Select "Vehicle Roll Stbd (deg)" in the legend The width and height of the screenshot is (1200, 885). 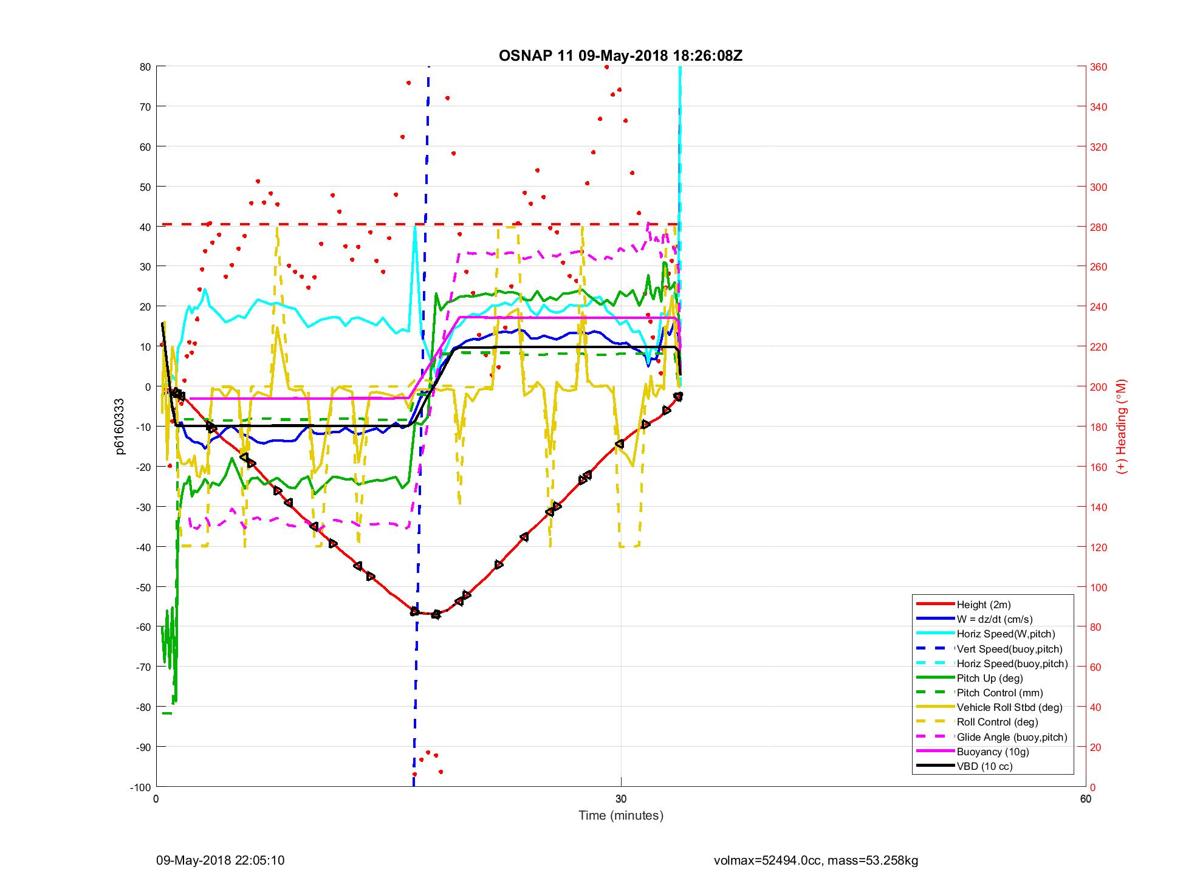click(x=1010, y=707)
